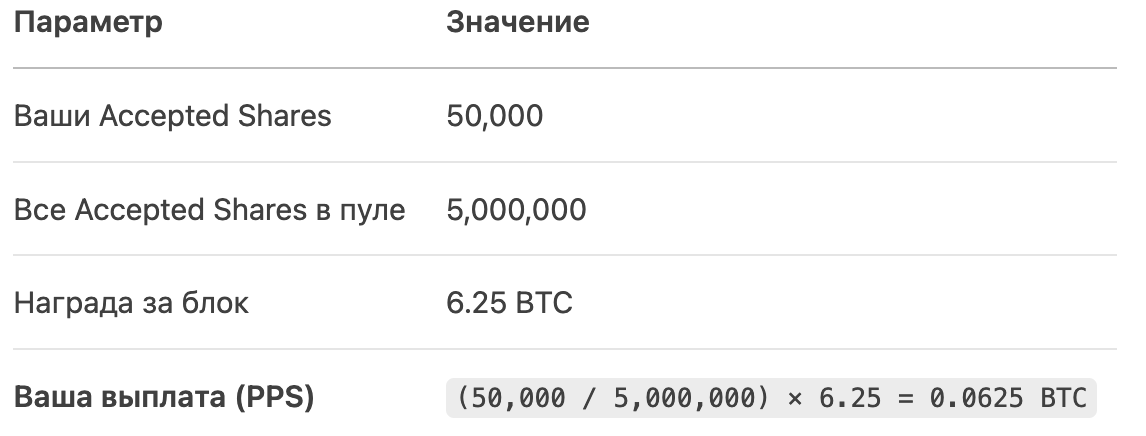Click (50,000 at the formula start
The image size is (1146, 436).
(x=510, y=398)
